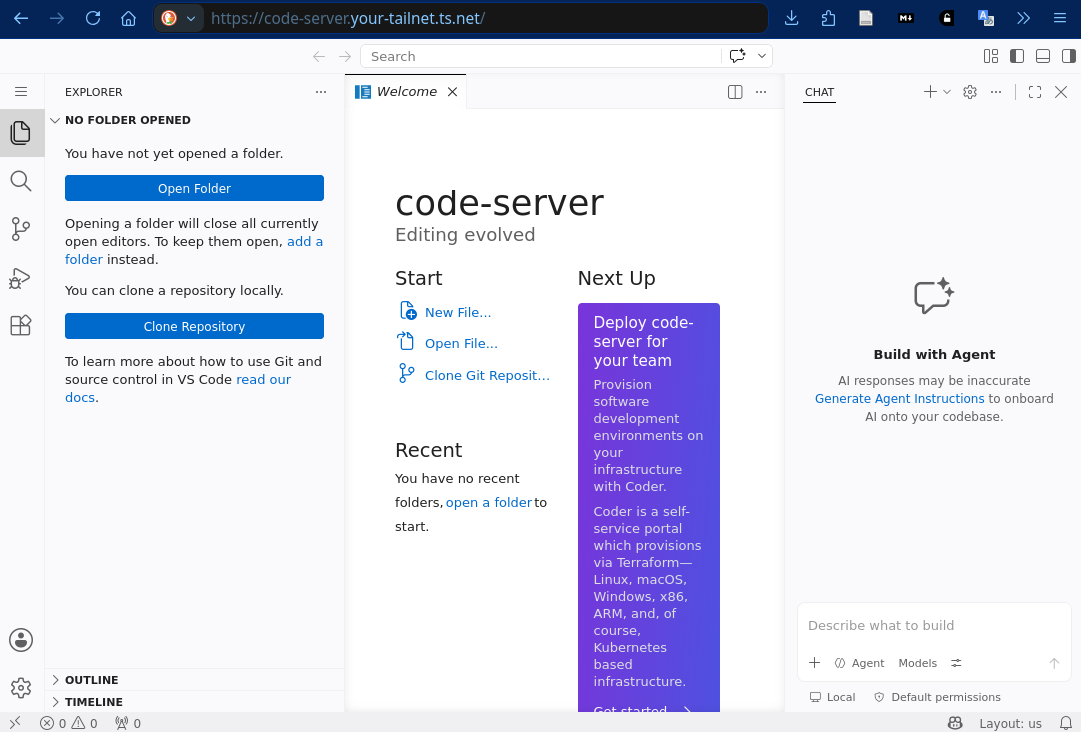Expand new chat dropdown arrow
Screen dimensions: 1081x732
tap(947, 92)
